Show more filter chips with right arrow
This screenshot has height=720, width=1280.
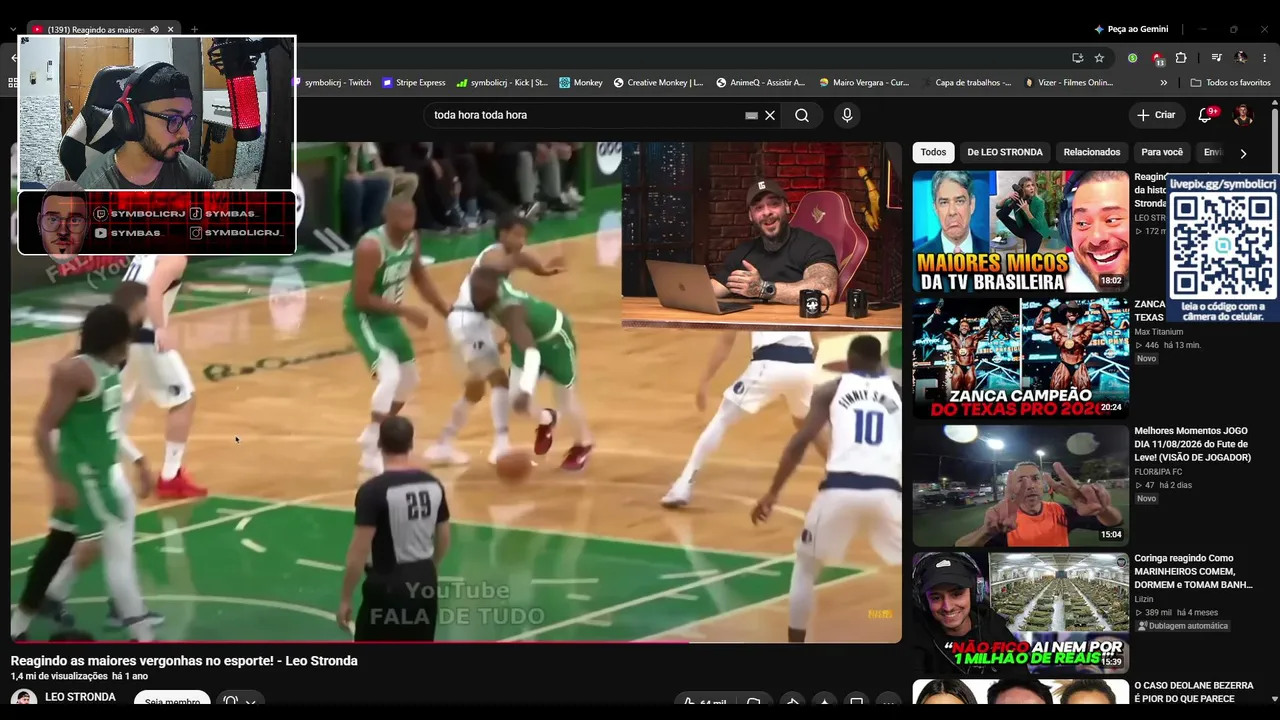click(1243, 154)
